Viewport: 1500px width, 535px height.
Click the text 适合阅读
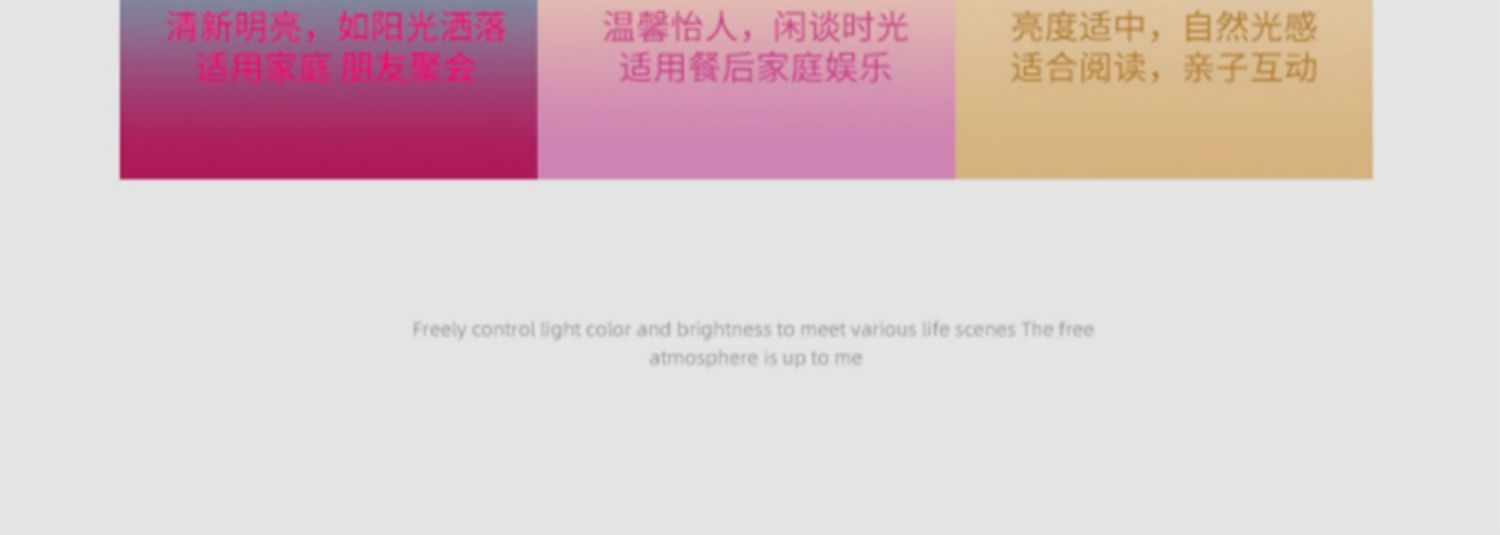coord(1078,69)
